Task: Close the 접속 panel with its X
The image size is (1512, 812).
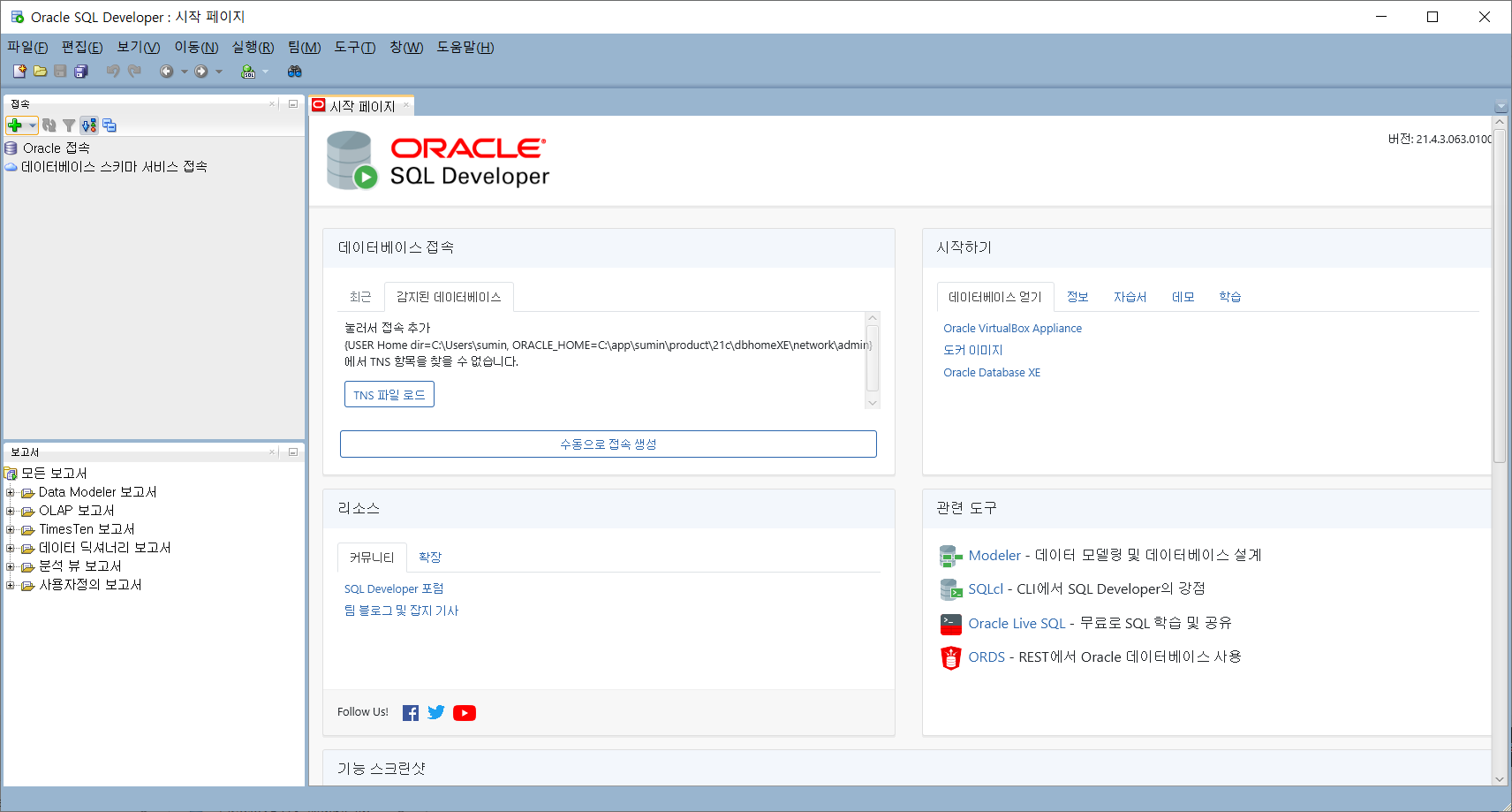Action: [x=273, y=104]
